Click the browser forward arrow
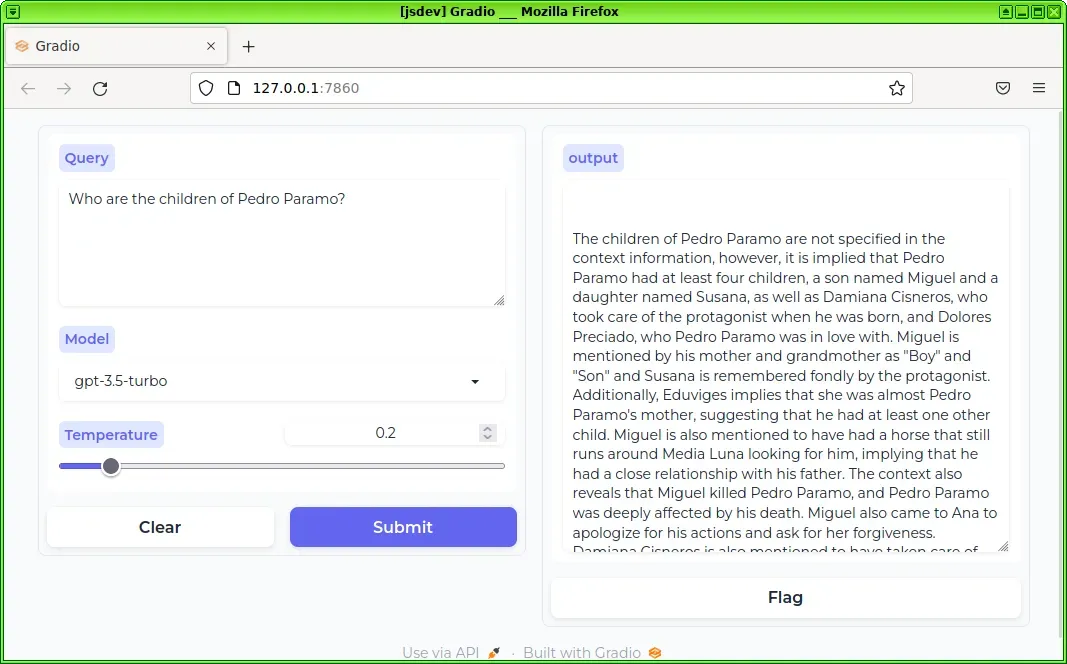 [x=64, y=88]
